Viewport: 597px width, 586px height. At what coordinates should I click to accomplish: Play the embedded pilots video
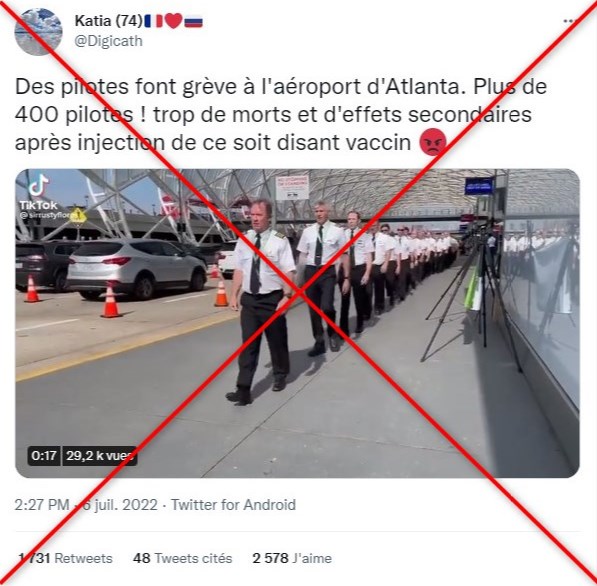(297, 323)
